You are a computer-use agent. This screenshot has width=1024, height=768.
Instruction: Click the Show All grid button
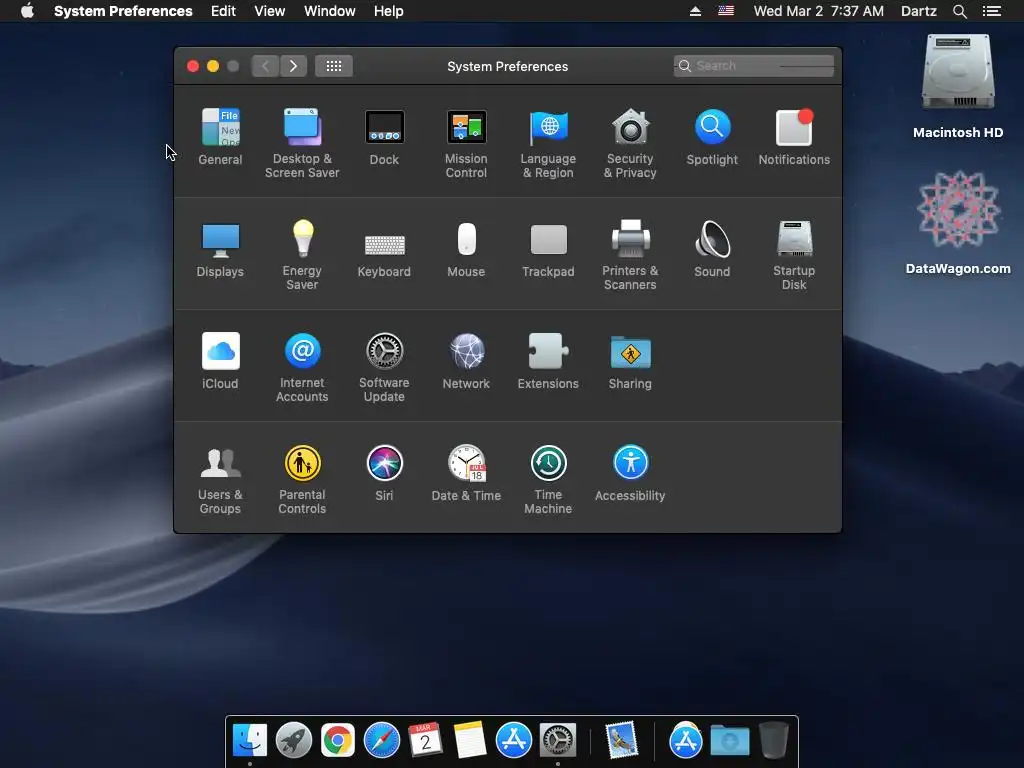334,66
